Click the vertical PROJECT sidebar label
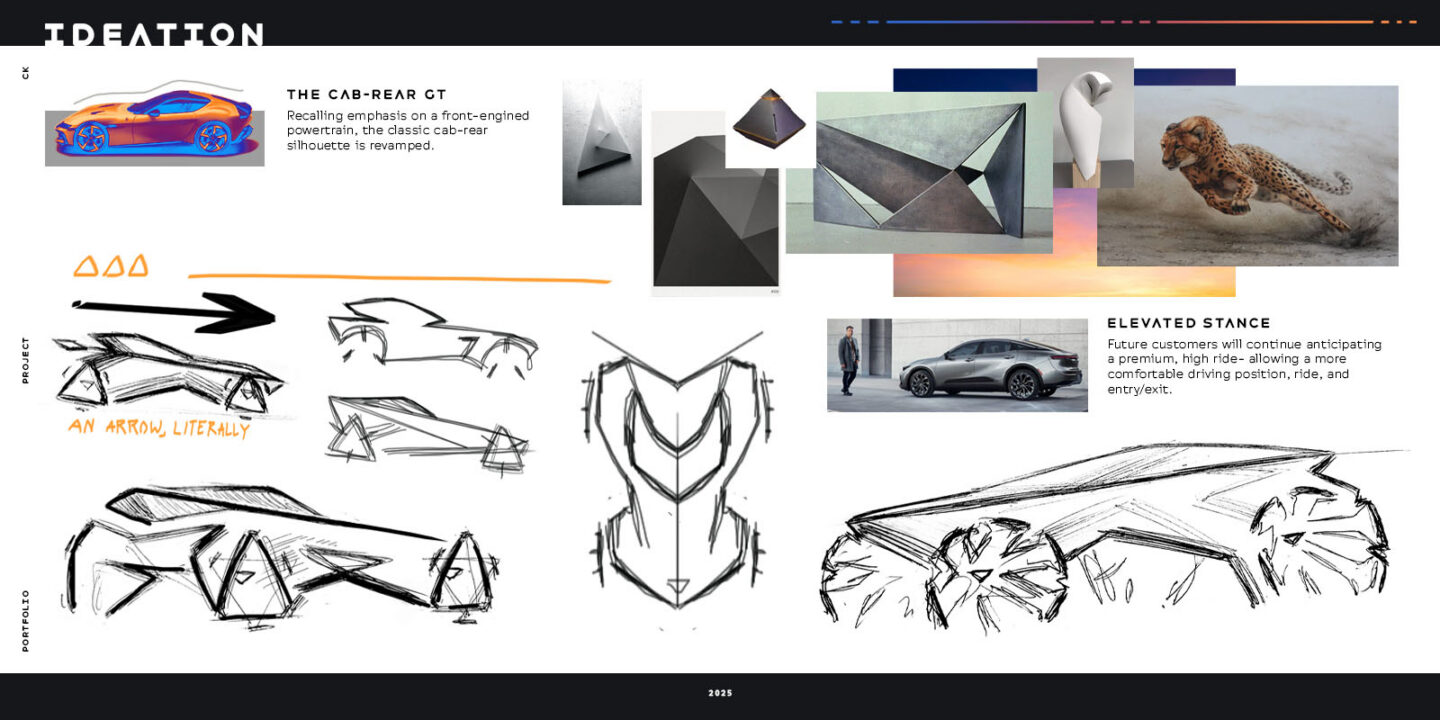1440x720 pixels. click(26, 360)
